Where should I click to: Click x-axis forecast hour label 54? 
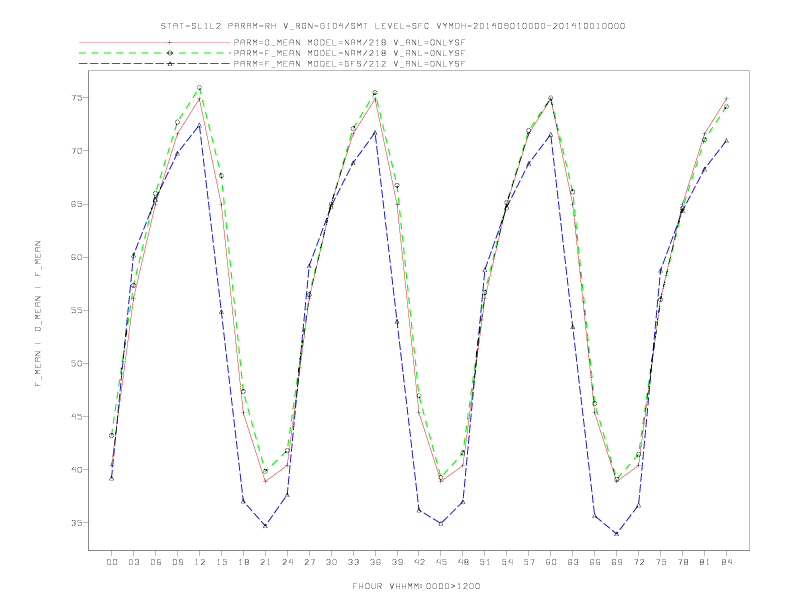point(507,562)
